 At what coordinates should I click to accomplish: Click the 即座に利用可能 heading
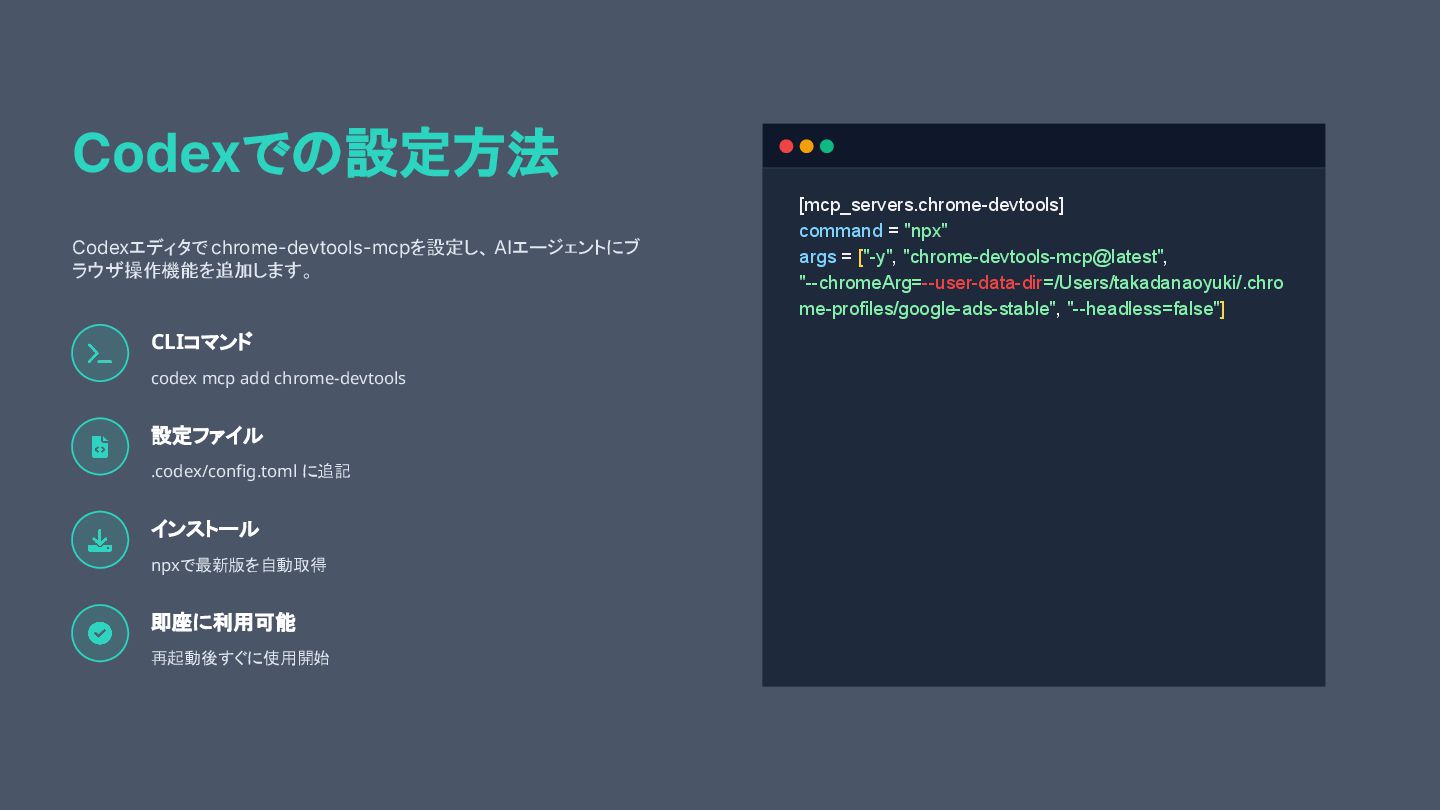(x=223, y=622)
